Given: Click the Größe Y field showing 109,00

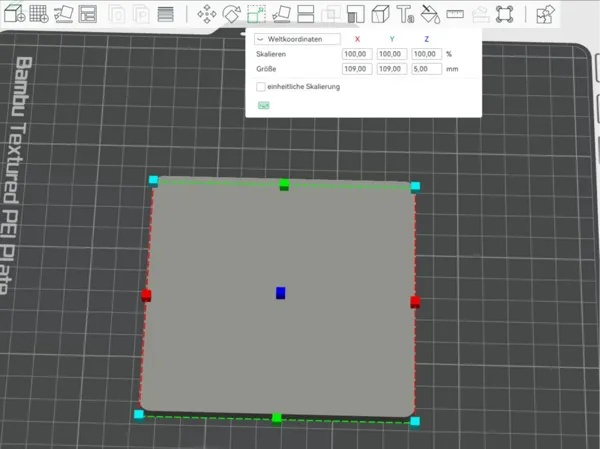Looking at the screenshot, I should coord(391,69).
